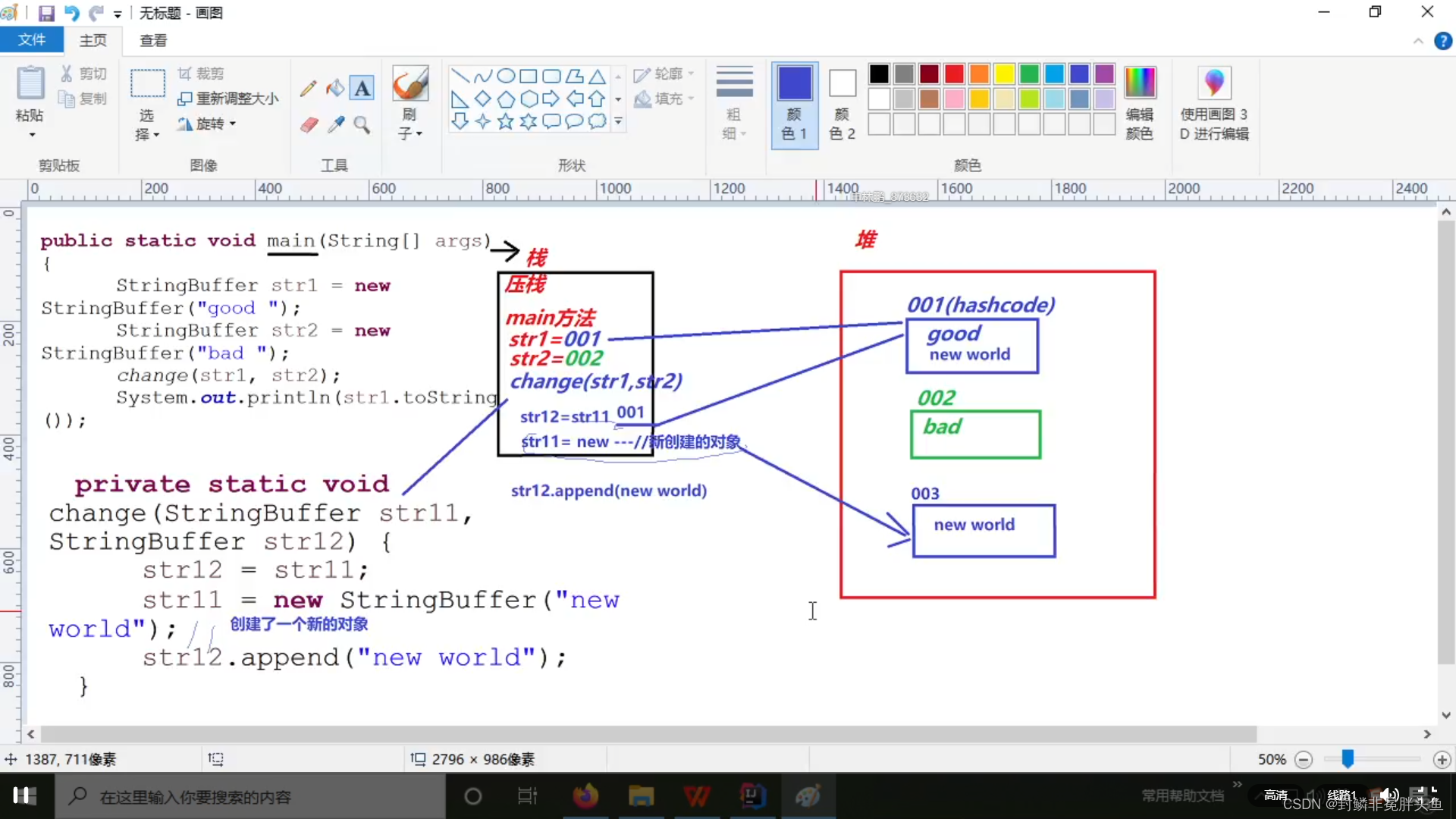
Task: Open the Help question mark icon
Action: 1443,41
